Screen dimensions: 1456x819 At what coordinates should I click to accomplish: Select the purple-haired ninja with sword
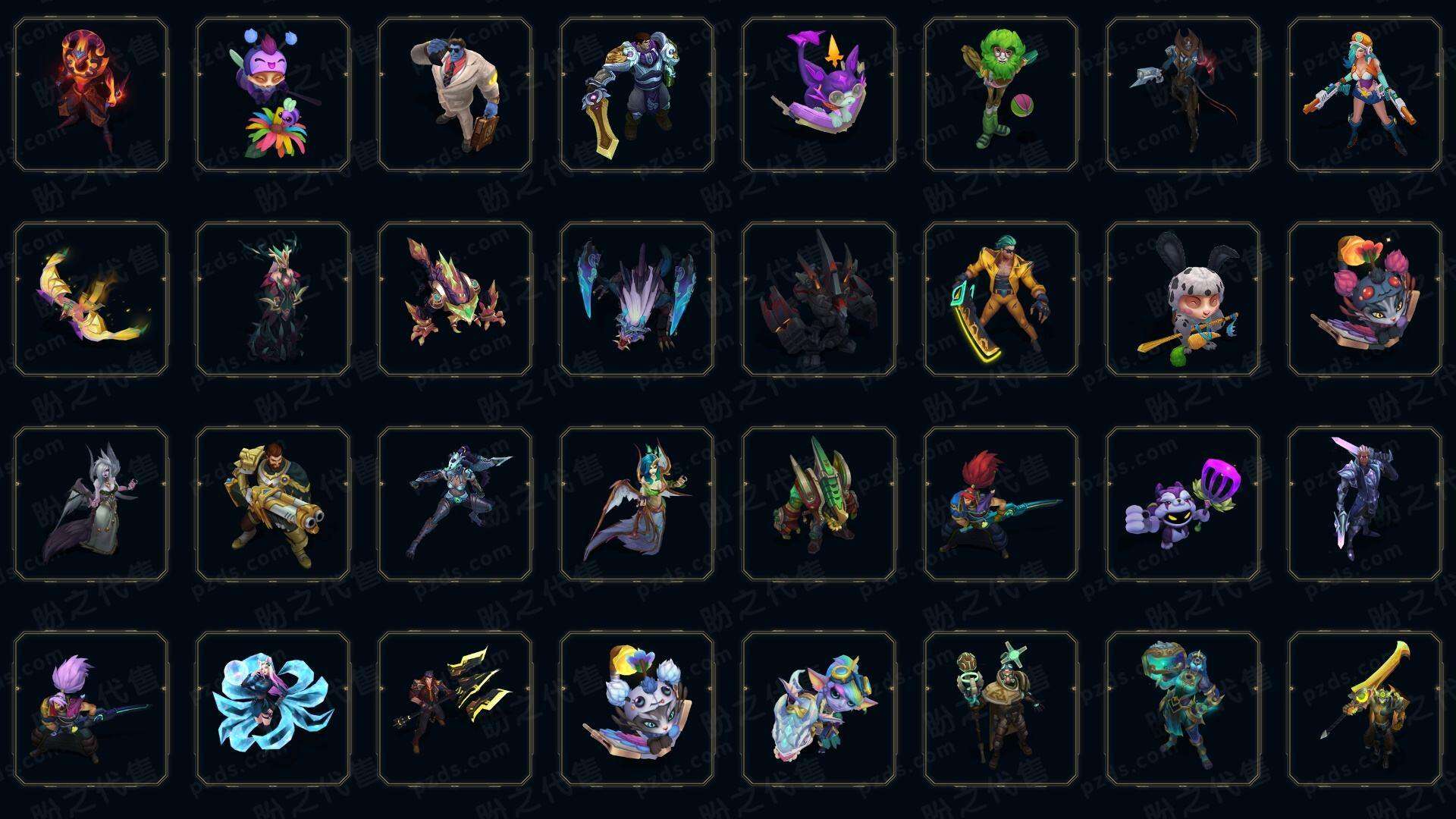pyautogui.click(x=91, y=709)
